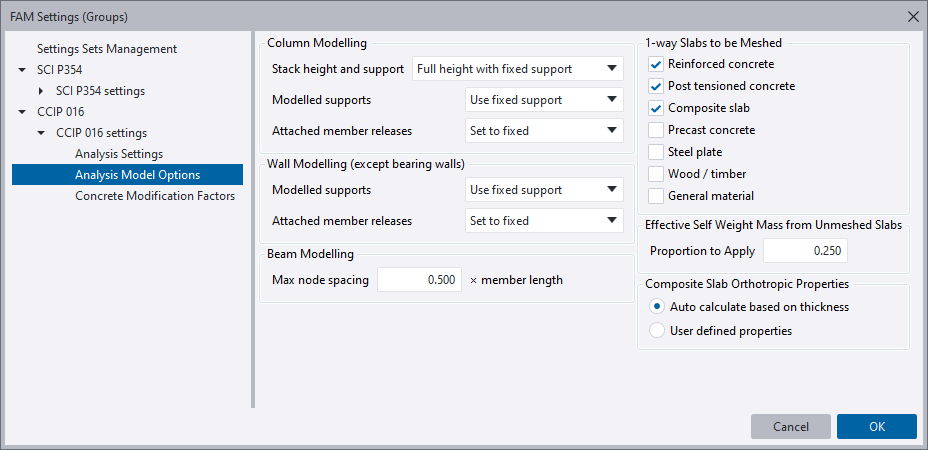Open Stack height and support dropdown
The image size is (928, 450).
[x=517, y=69]
